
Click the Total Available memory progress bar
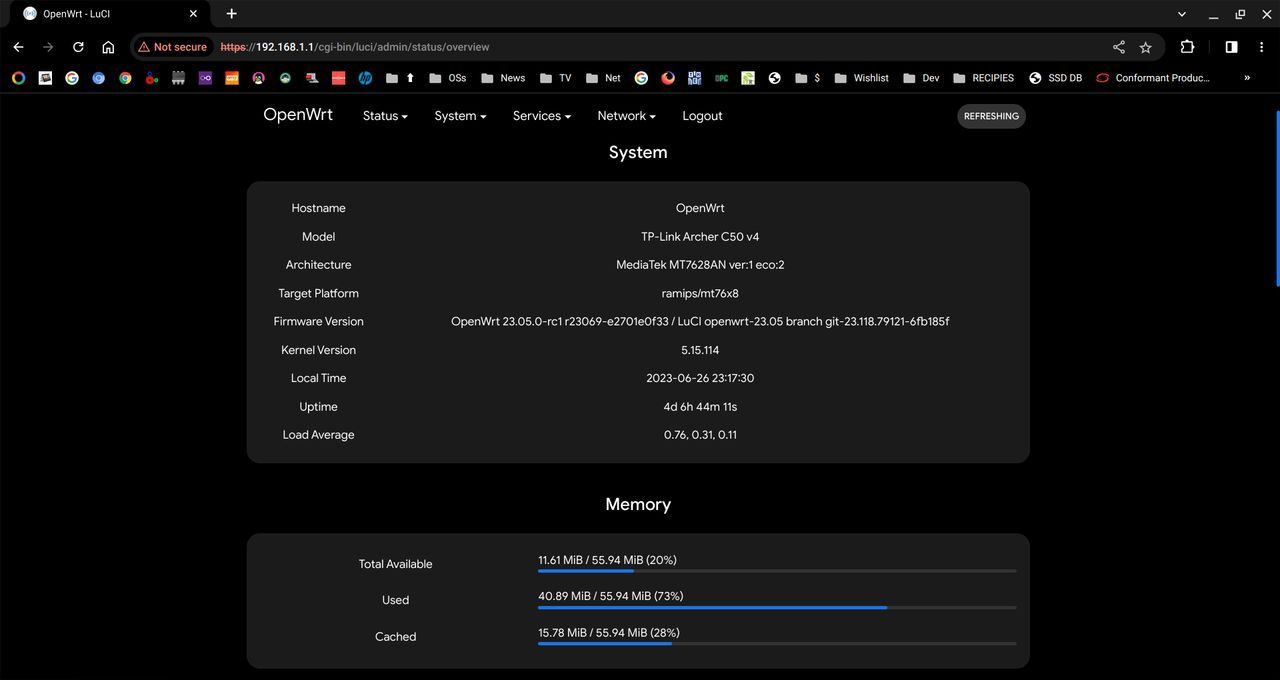[777, 571]
